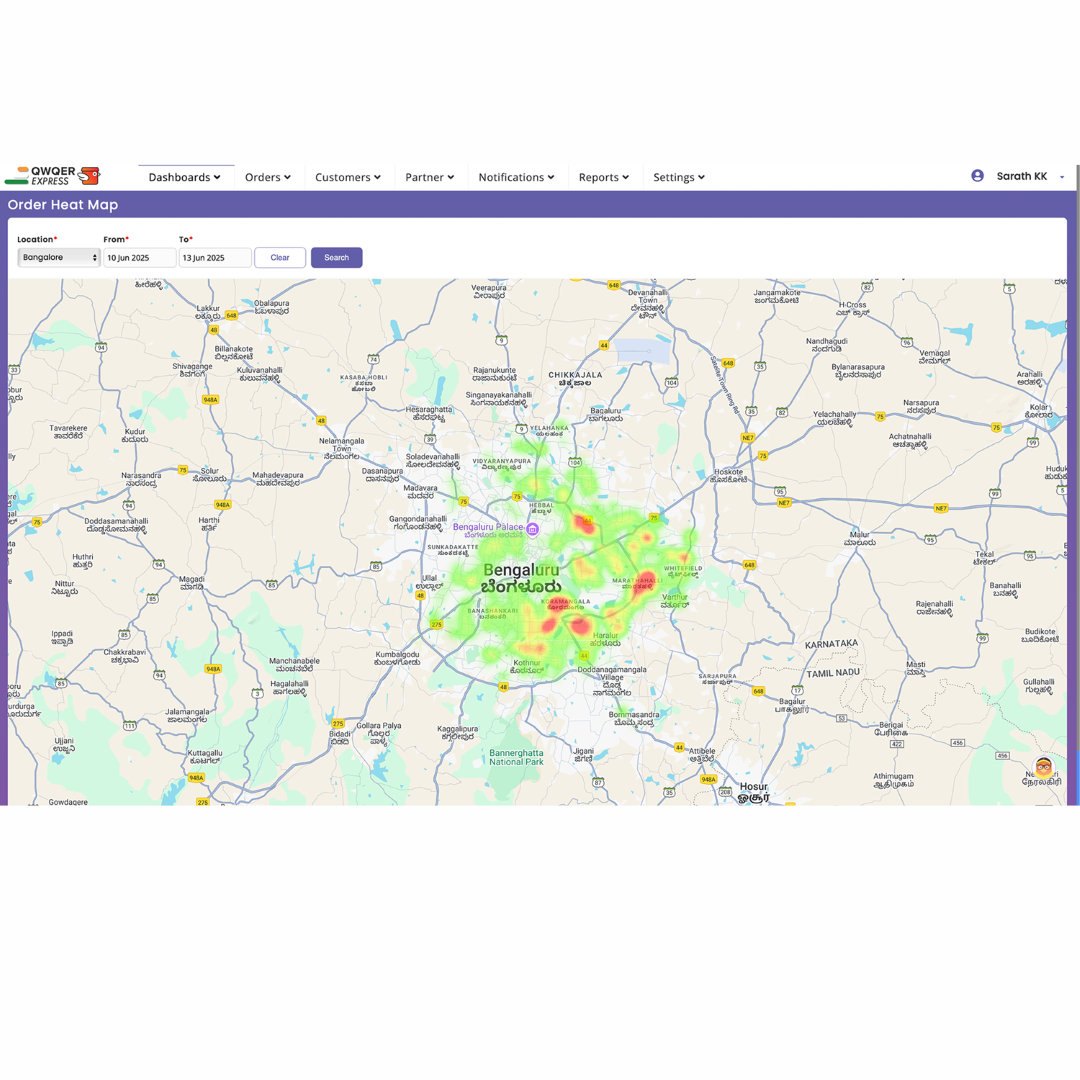Click the Whitefield area label on map
The image size is (1080, 1080).
[x=682, y=568]
